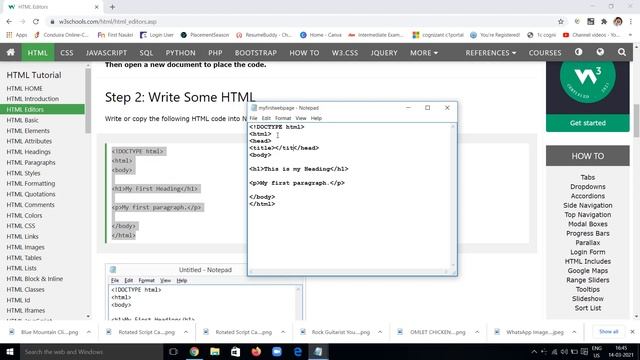640x360 pixels.
Task: Select the HTML tab in navbar
Action: point(38,53)
